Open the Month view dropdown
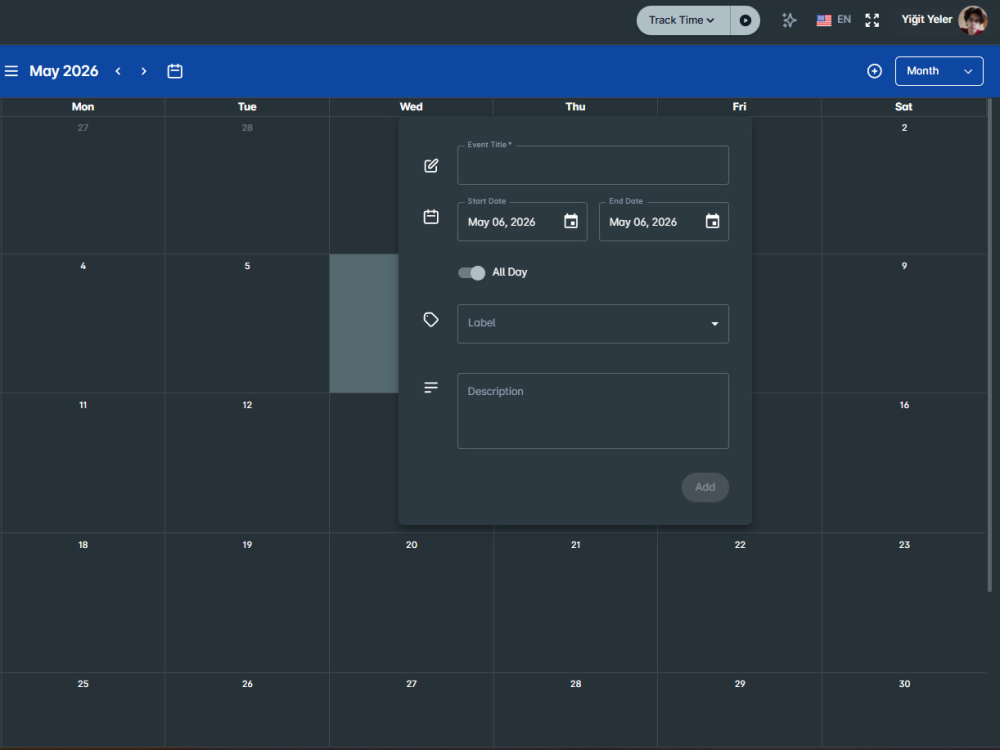1000x750 pixels. [x=939, y=71]
